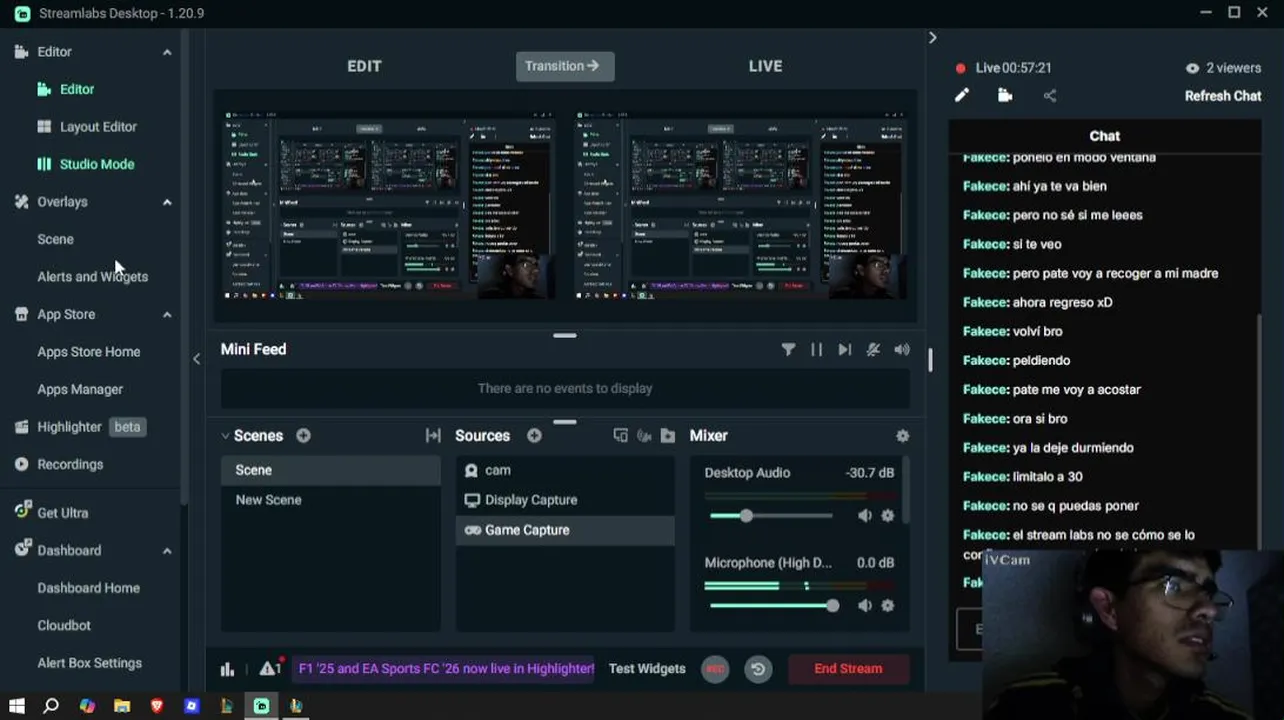Select the New Scene entry
This screenshot has width=1284, height=720.
[x=330, y=500]
